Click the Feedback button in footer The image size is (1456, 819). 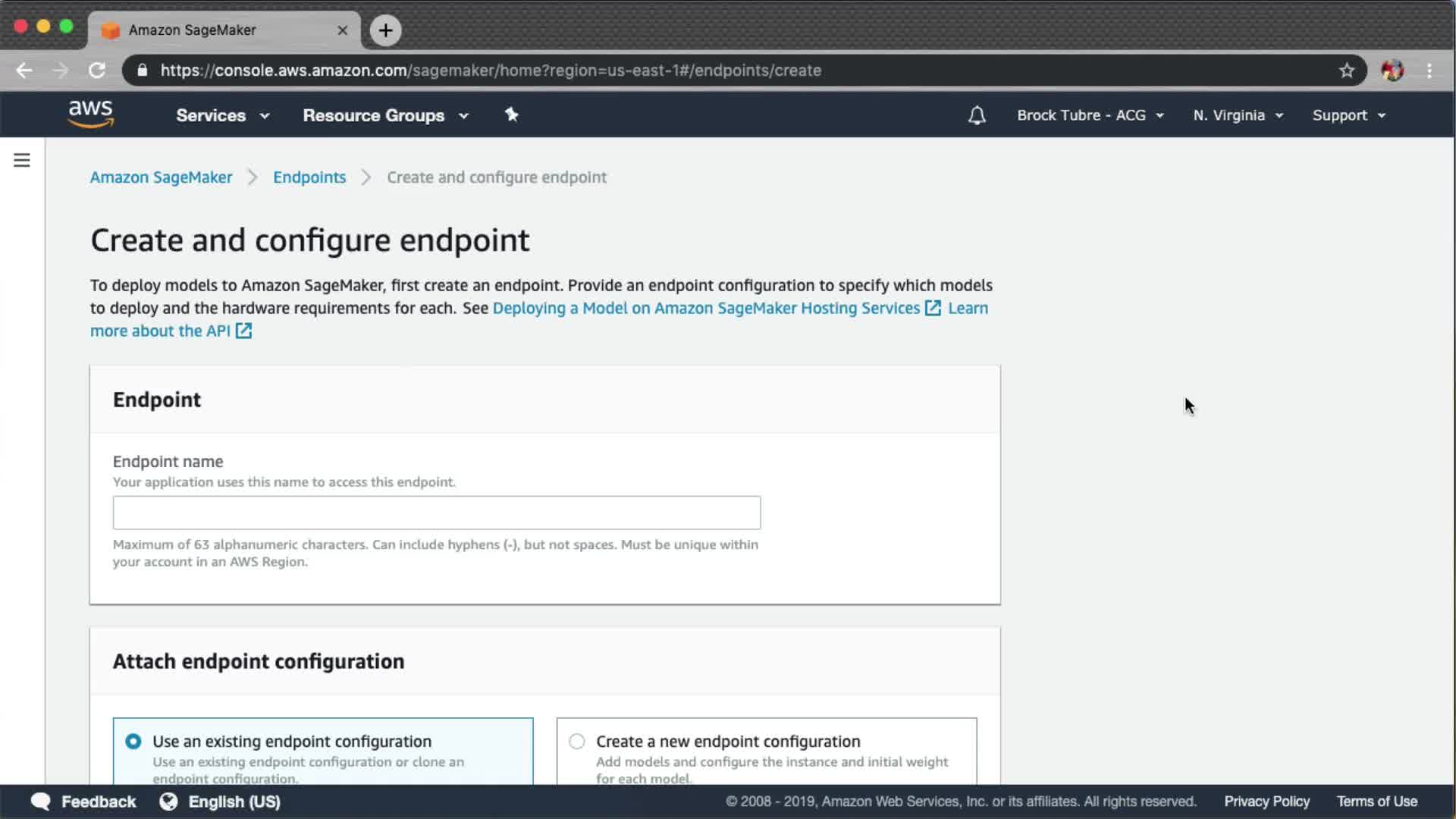pyautogui.click(x=83, y=802)
